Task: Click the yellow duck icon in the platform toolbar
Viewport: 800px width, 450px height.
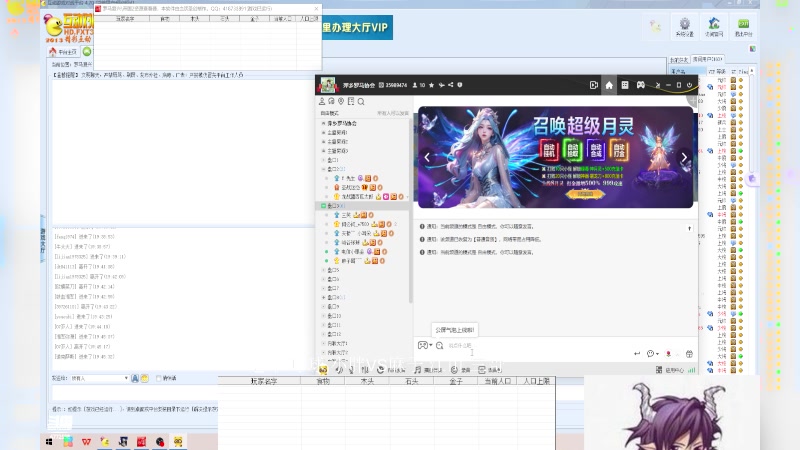Action: tap(655, 26)
